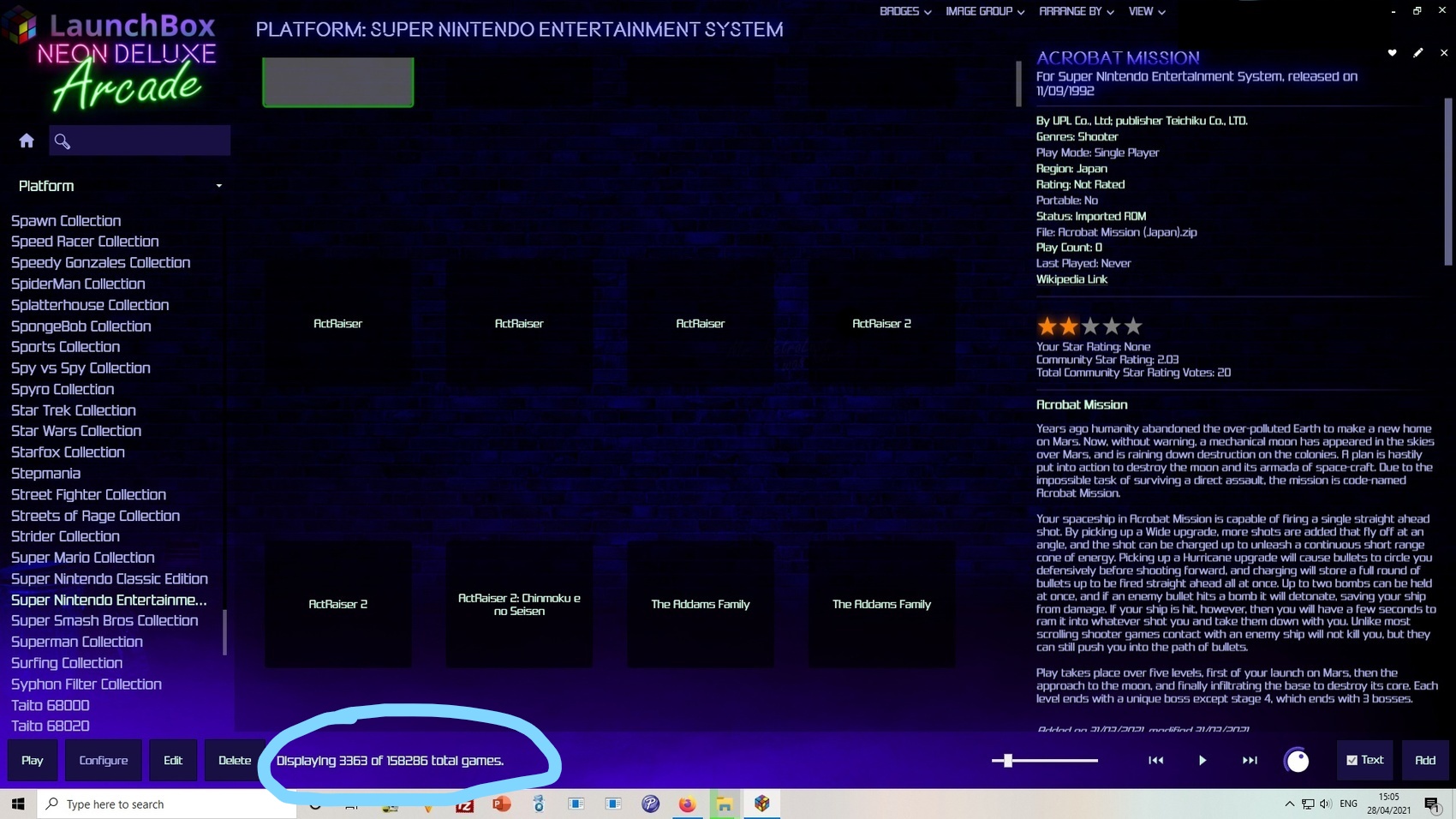This screenshot has width=1456, height=819.
Task: Open the volume control in system tray
Action: point(1325,804)
